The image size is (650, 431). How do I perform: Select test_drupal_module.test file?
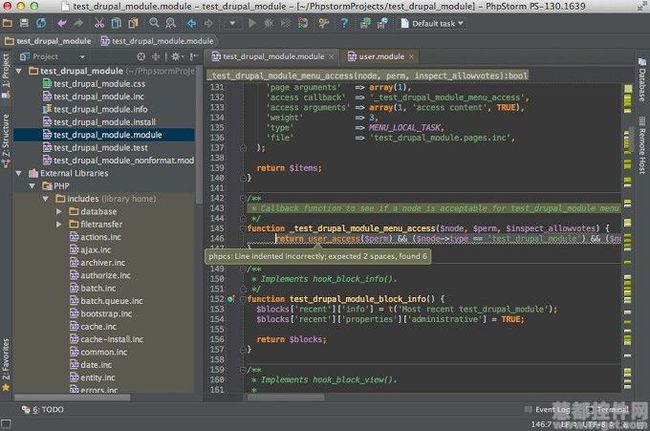coord(101,148)
